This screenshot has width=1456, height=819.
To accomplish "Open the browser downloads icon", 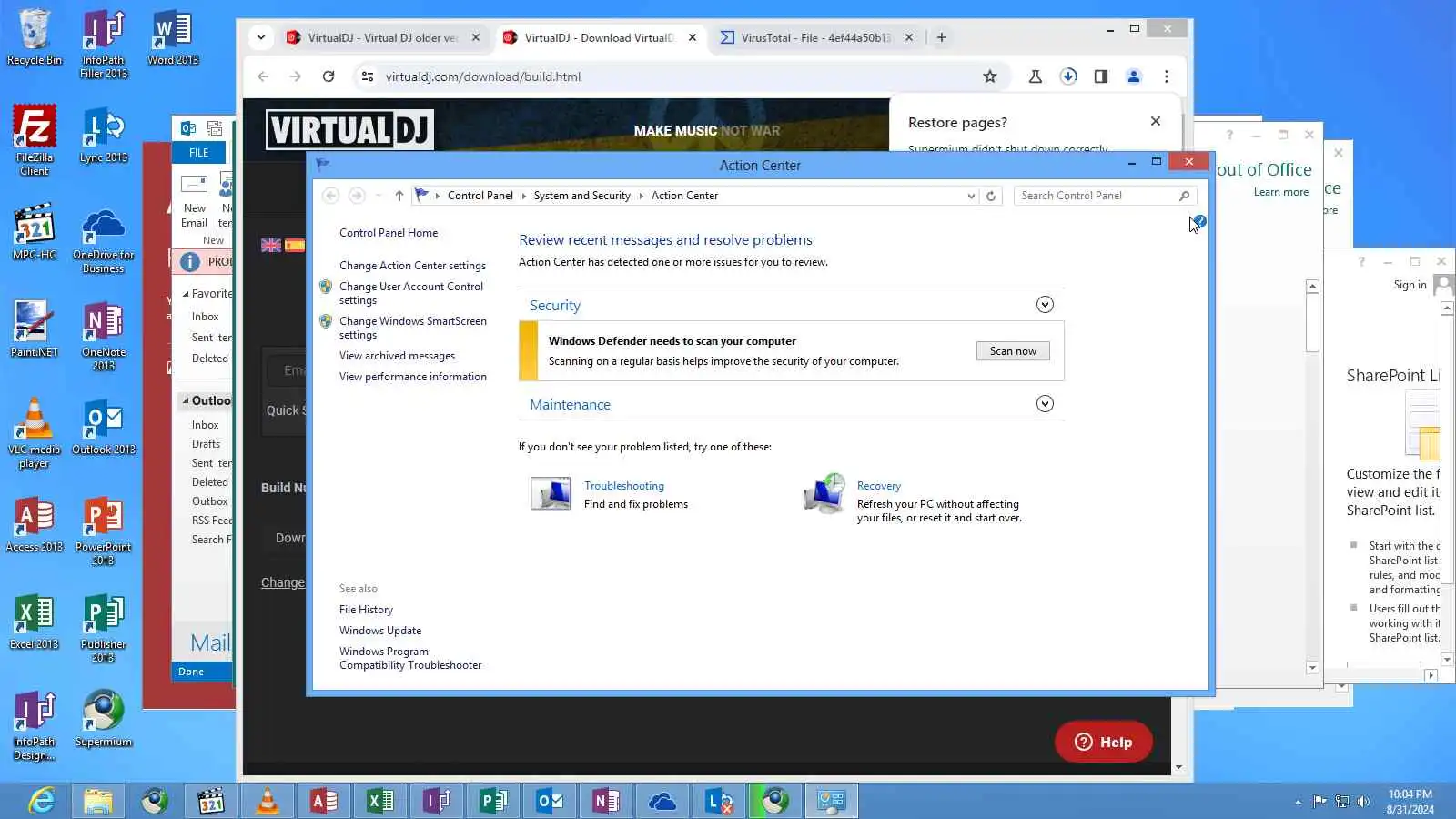I will (x=1068, y=76).
